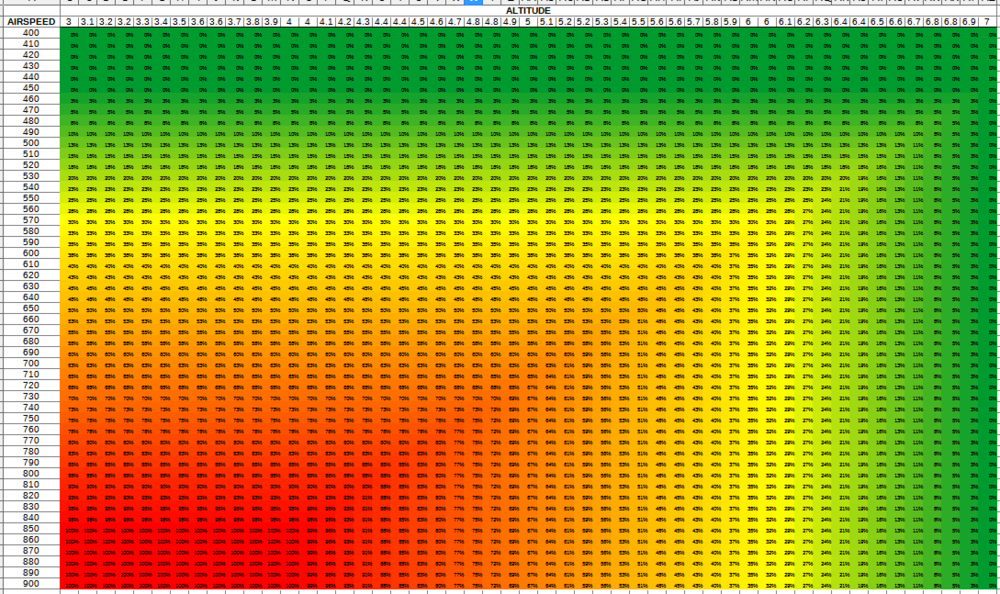Select airspeed row label 450

click(x=31, y=88)
